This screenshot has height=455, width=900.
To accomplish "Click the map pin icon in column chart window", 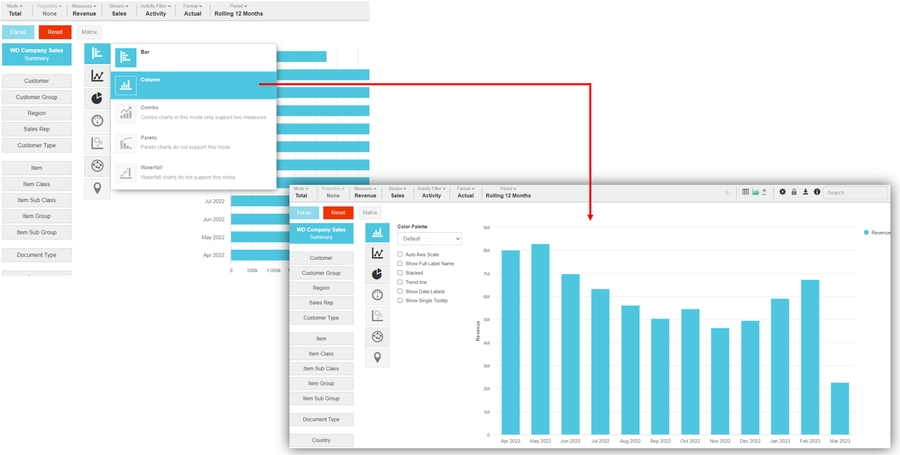I will point(377,357).
